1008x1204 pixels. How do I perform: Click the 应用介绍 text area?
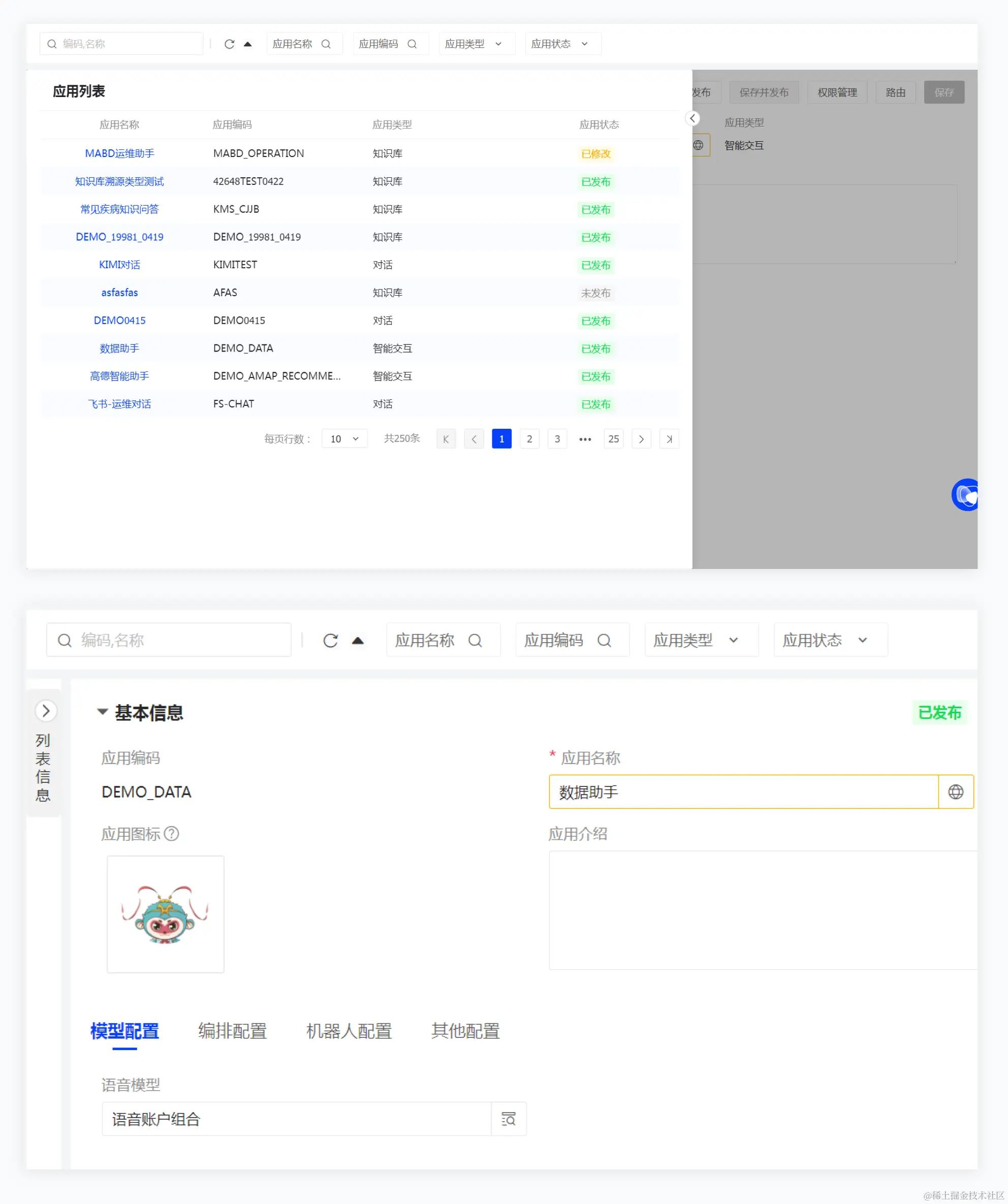(762, 910)
